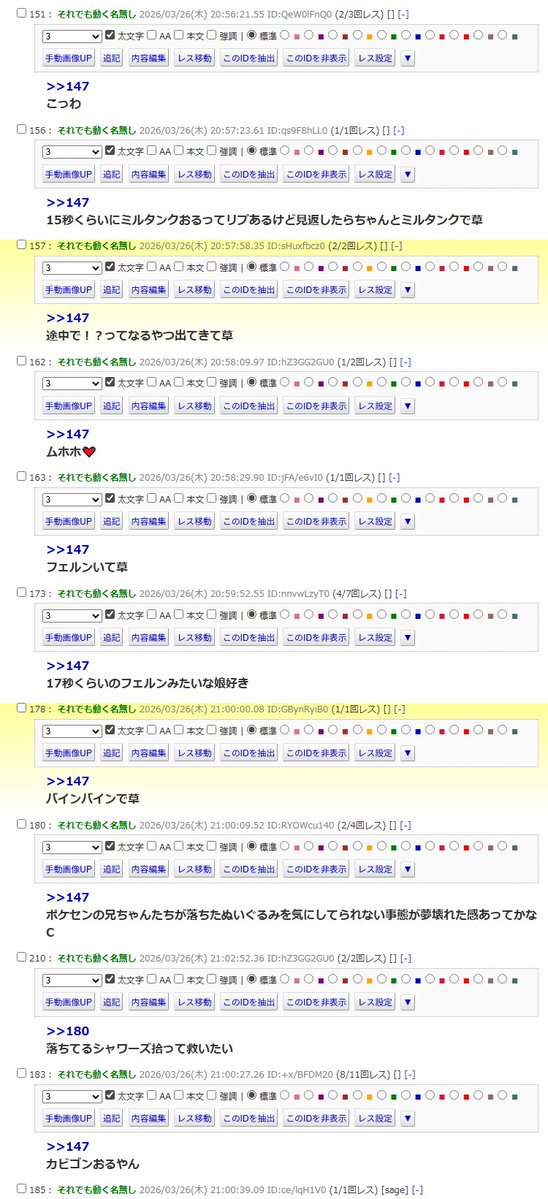
Task: Choose the orange color radio on post 157
Action: [357, 266]
